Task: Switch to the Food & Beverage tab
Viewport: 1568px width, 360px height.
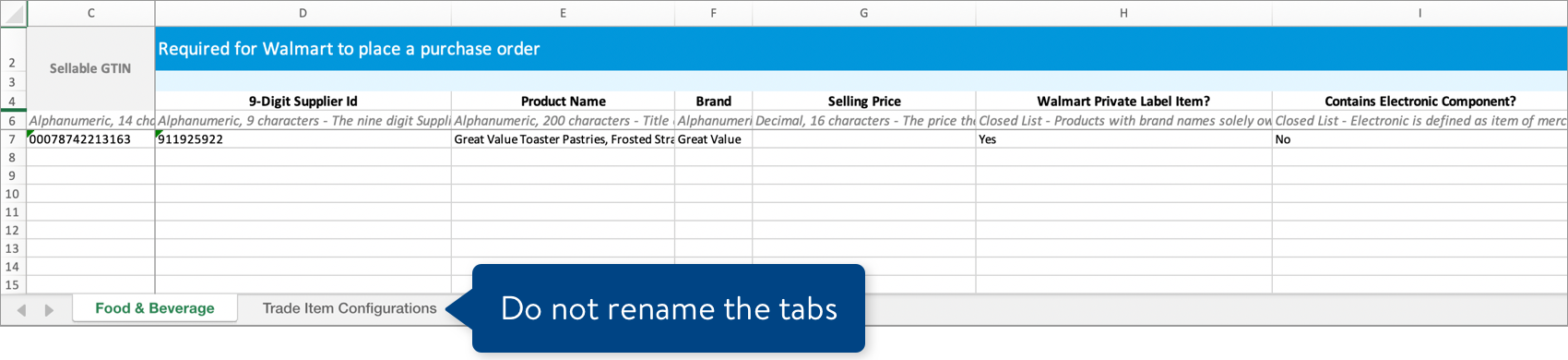Action: [155, 308]
